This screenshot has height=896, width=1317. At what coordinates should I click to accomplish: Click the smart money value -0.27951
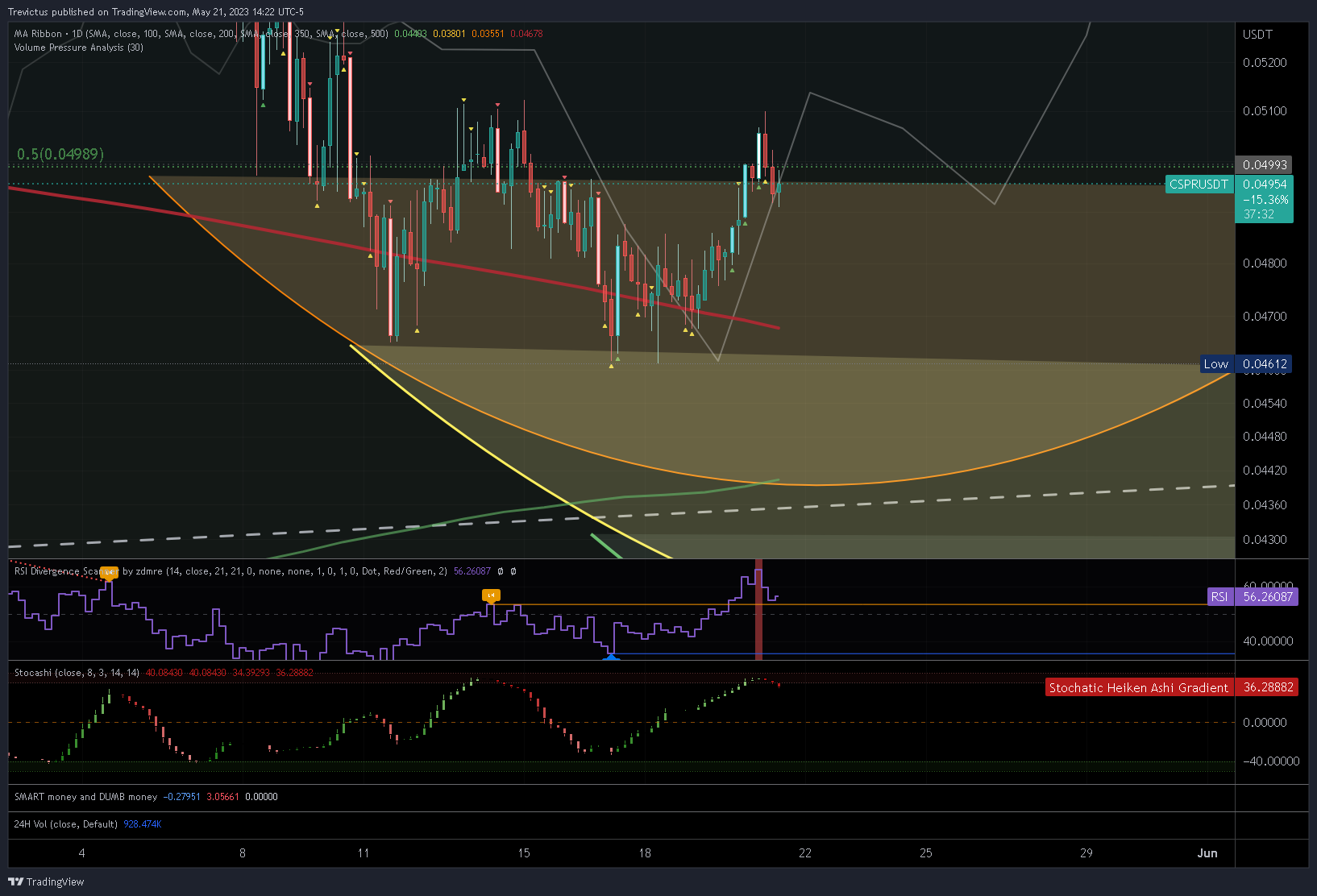click(181, 797)
